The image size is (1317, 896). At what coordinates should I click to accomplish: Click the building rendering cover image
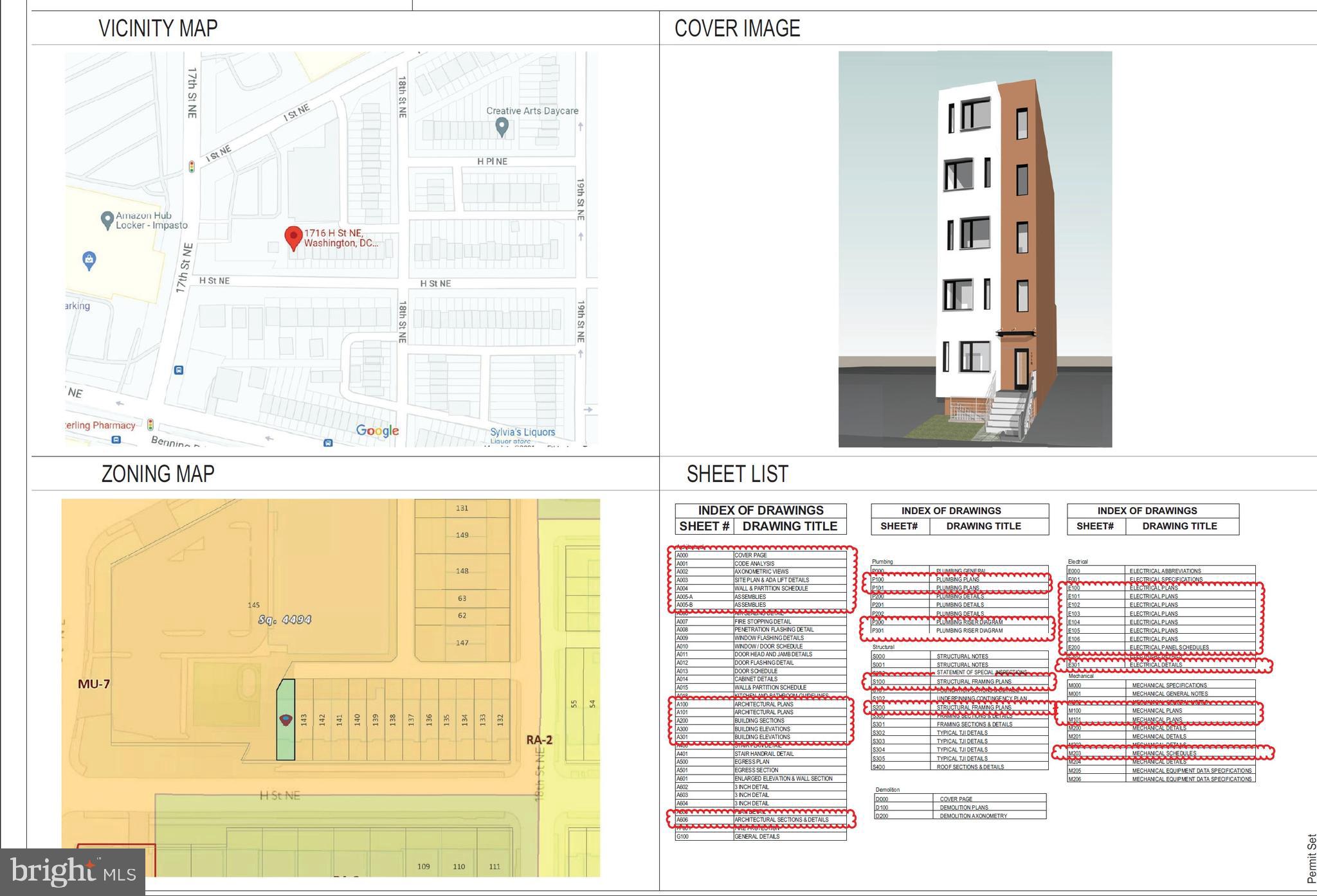[975, 249]
